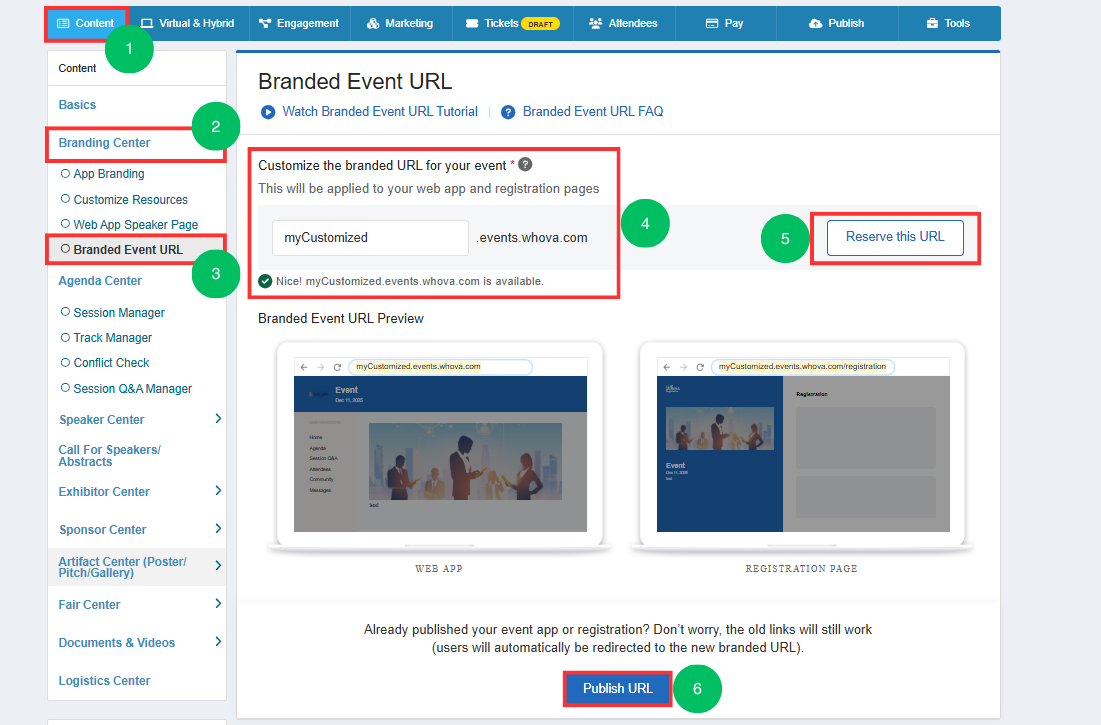Click the Exhibitor Center label

click(x=104, y=492)
